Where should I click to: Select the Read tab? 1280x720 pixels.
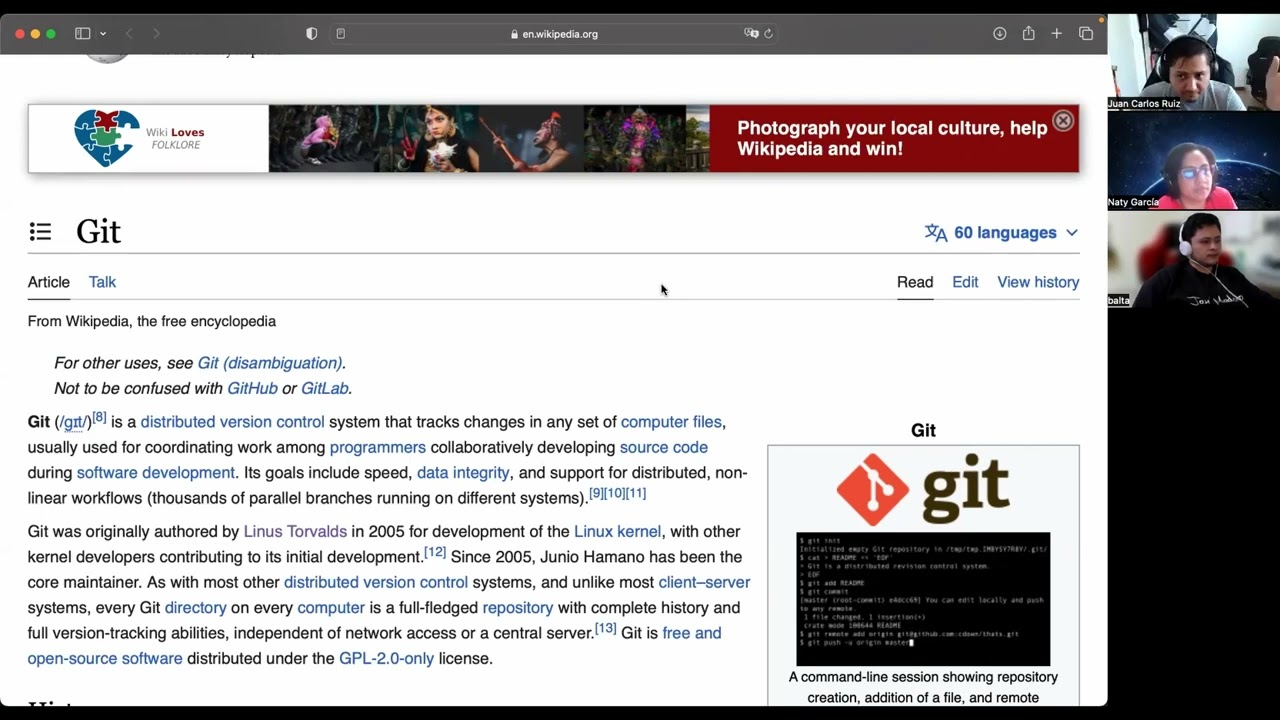tap(915, 282)
